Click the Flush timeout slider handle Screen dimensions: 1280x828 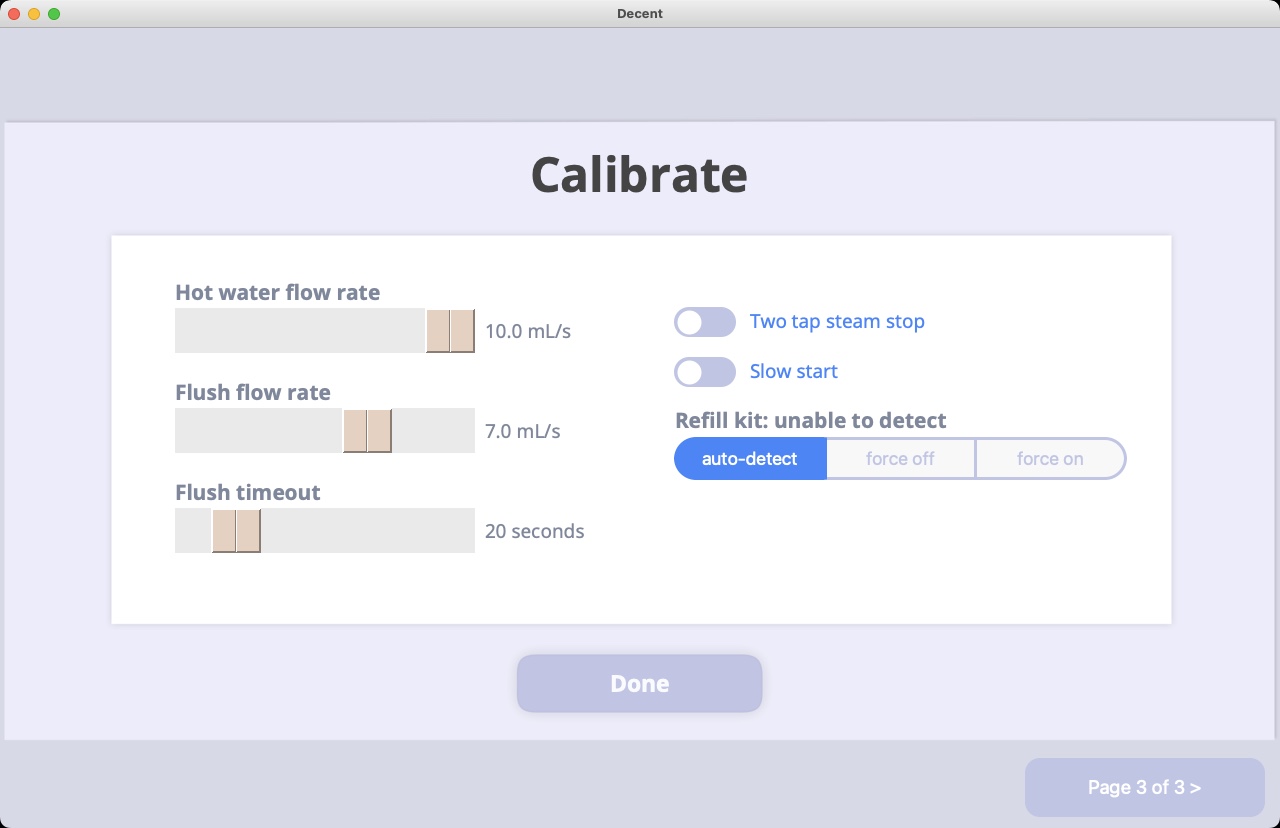click(236, 531)
